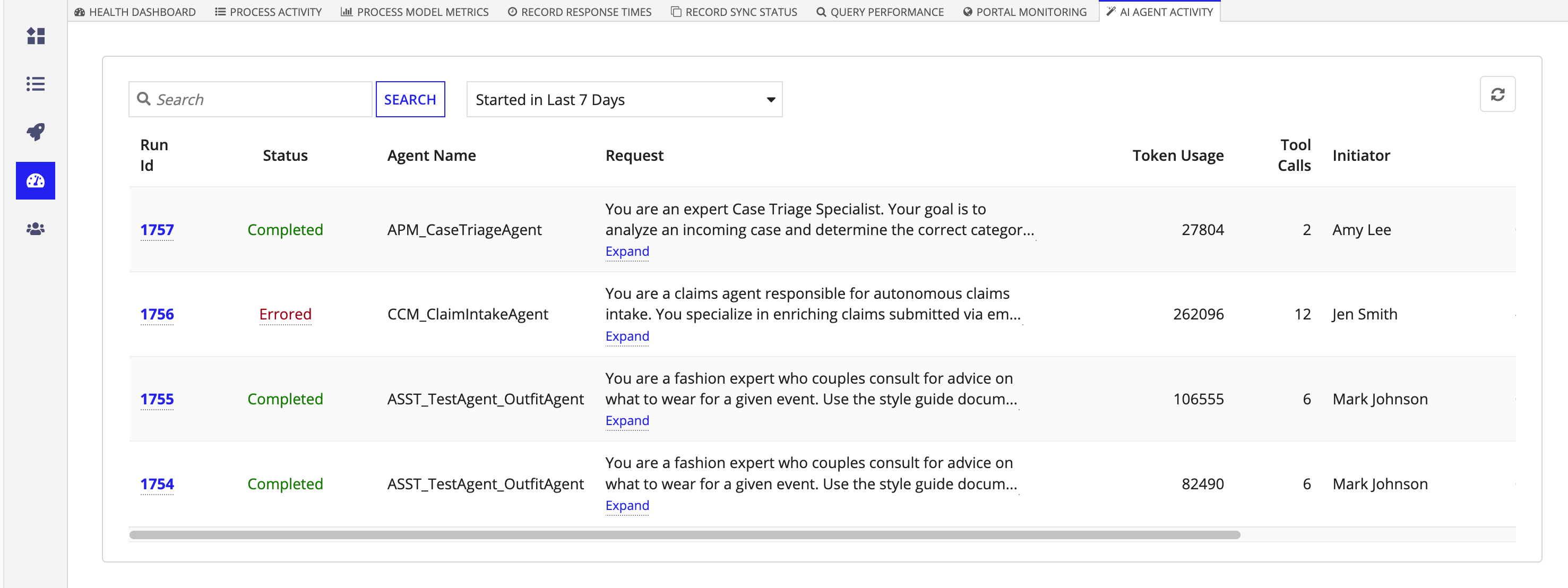Expand request text for run 1754

pos(627,505)
